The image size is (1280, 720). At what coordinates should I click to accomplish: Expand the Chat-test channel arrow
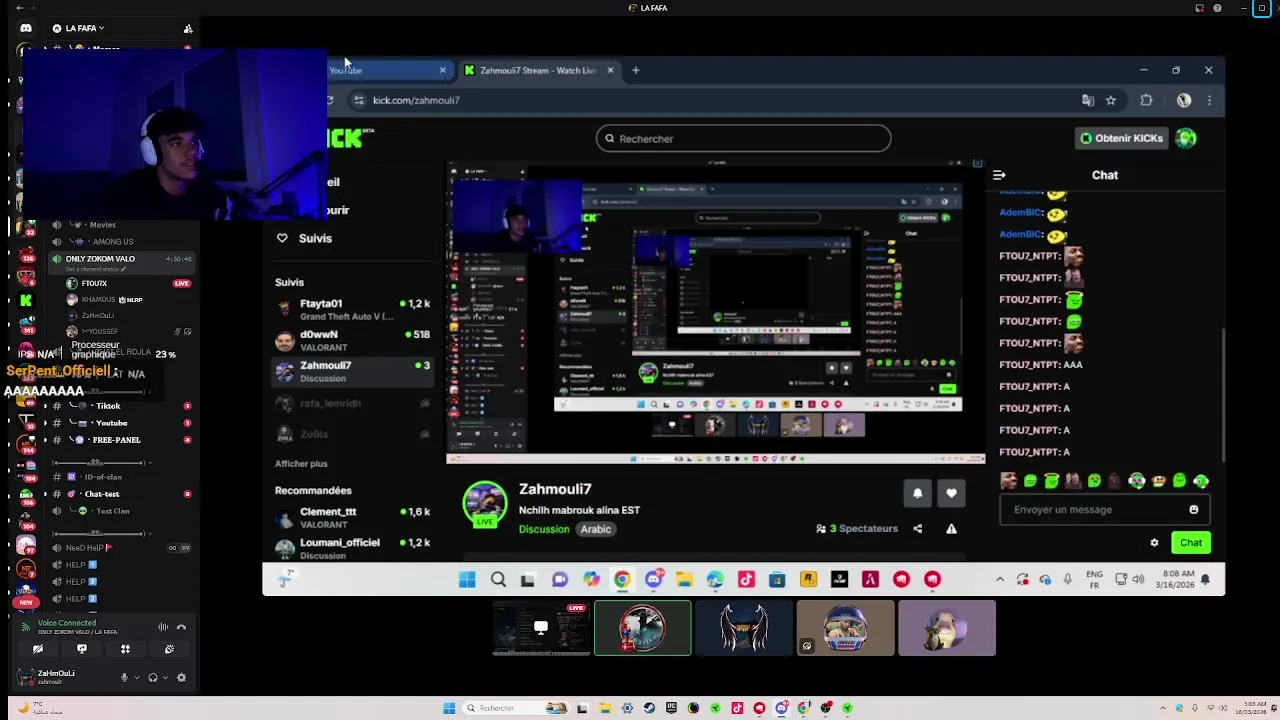(x=44, y=494)
